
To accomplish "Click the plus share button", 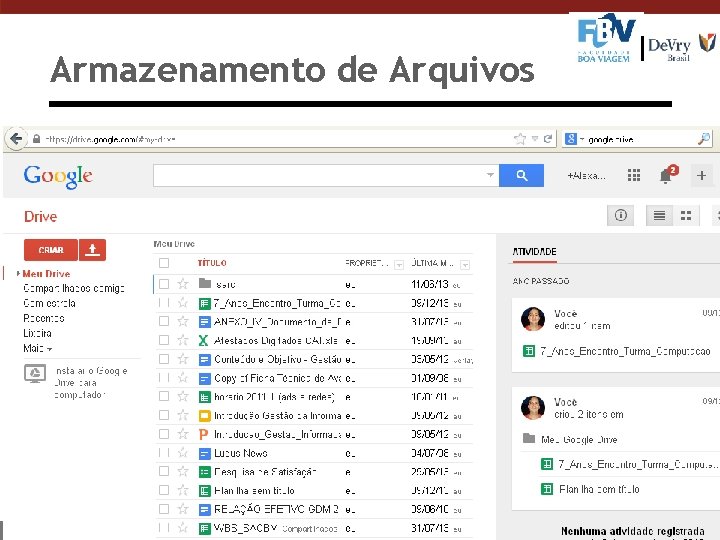I will tap(701, 175).
